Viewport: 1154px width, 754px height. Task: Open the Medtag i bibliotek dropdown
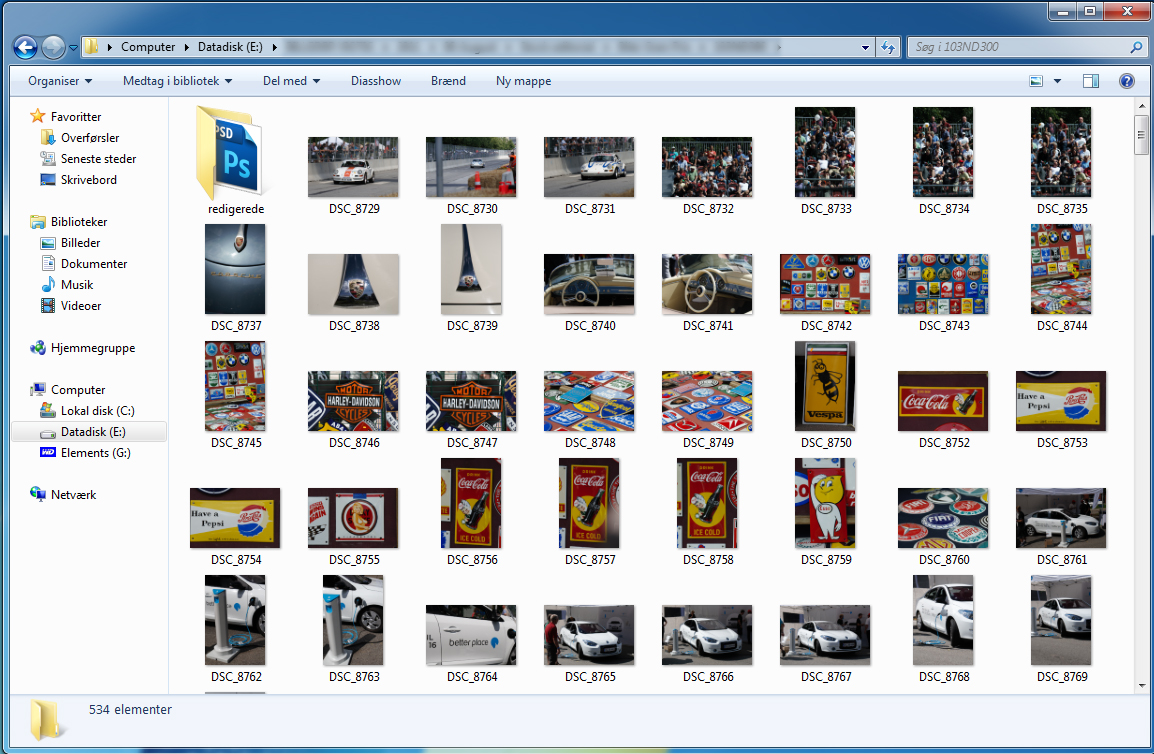177,81
